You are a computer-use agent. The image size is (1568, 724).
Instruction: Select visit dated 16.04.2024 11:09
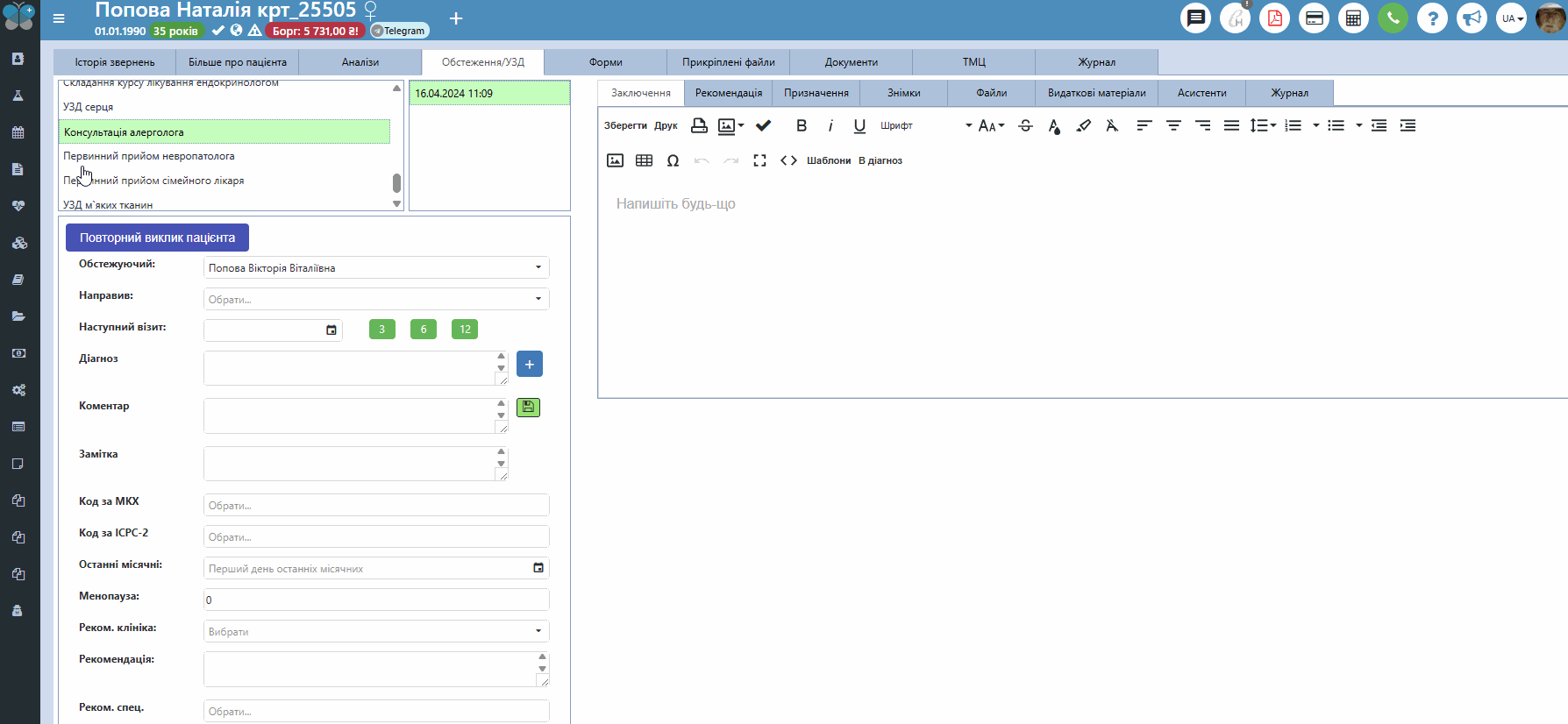pyautogui.click(x=489, y=93)
